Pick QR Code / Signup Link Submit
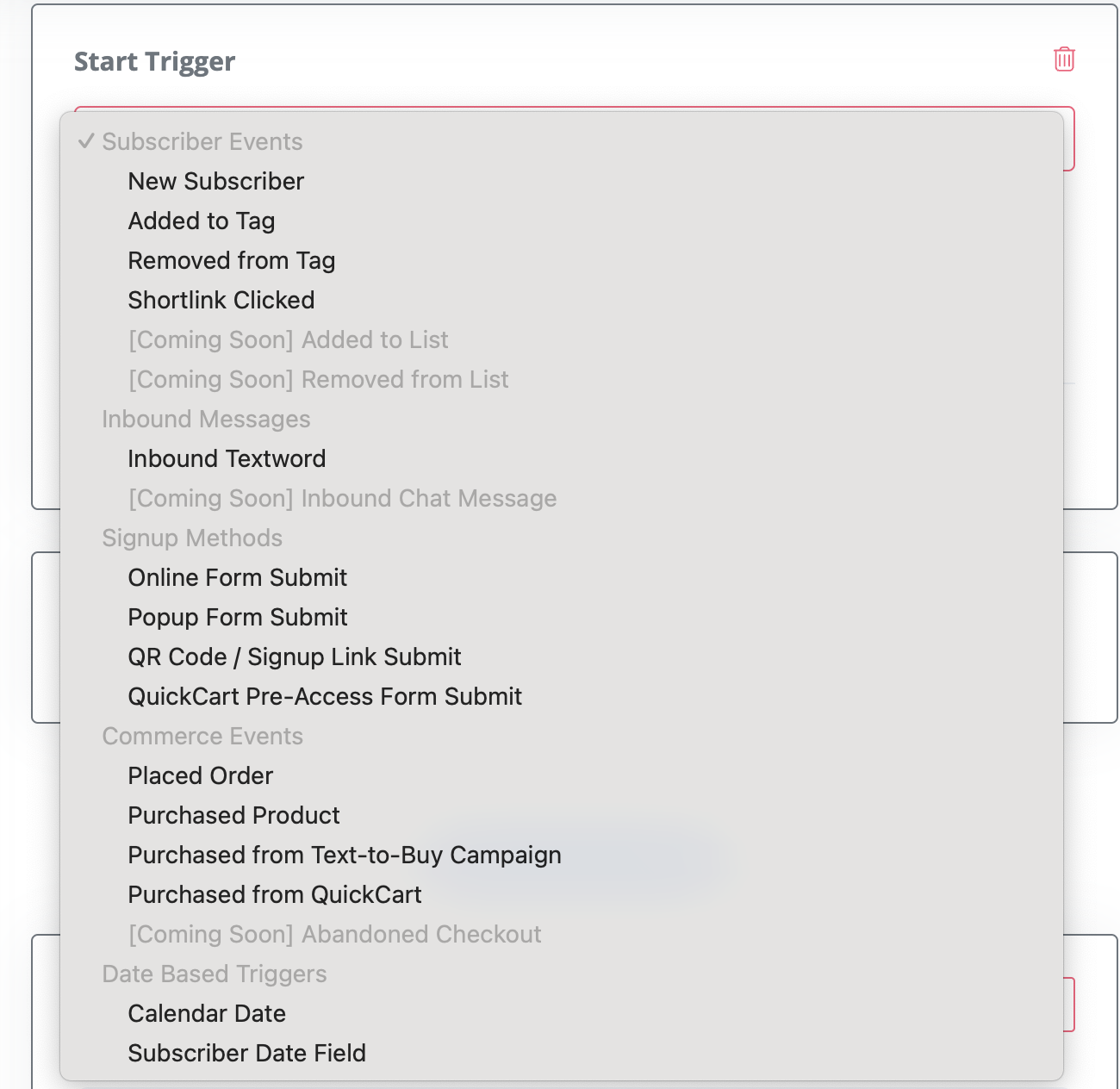Screen dimensions: 1120x1089 pyautogui.click(x=295, y=657)
